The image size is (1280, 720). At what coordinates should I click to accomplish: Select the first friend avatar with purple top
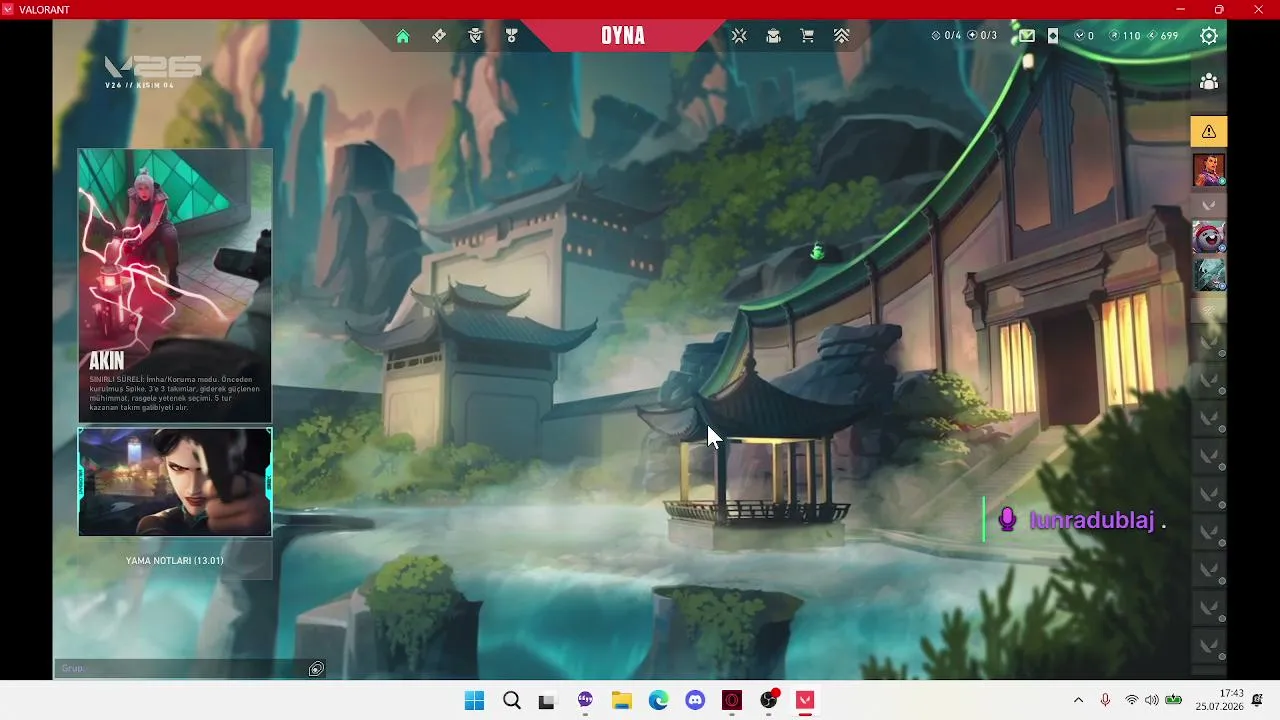1209,170
